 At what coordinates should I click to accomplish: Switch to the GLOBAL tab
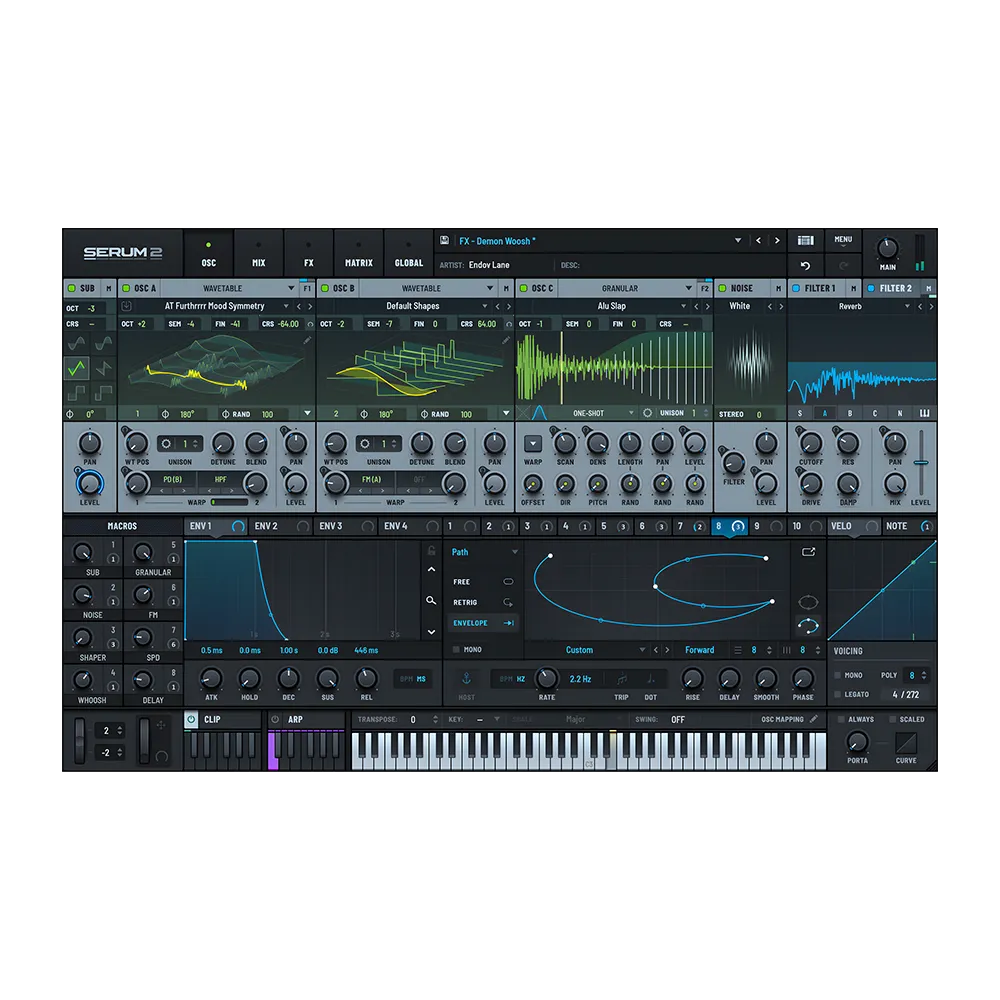tap(409, 254)
